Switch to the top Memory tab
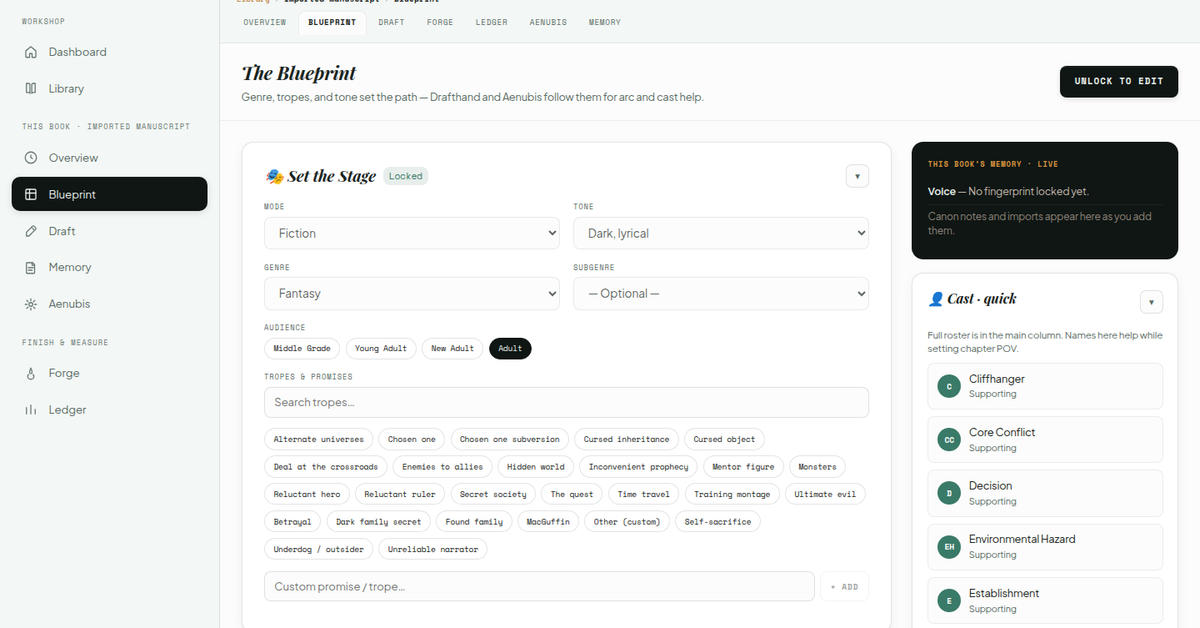Viewport: 1200px width, 628px height. (604, 22)
